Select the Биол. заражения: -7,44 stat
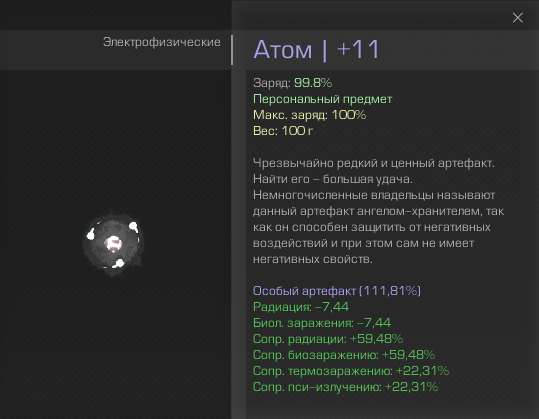Screen dimensions: 539x419 coord(322,323)
